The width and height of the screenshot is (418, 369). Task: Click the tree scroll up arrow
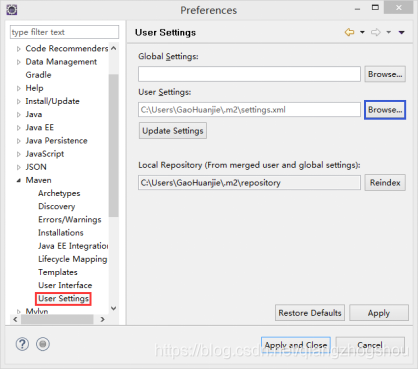pyautogui.click(x=114, y=48)
